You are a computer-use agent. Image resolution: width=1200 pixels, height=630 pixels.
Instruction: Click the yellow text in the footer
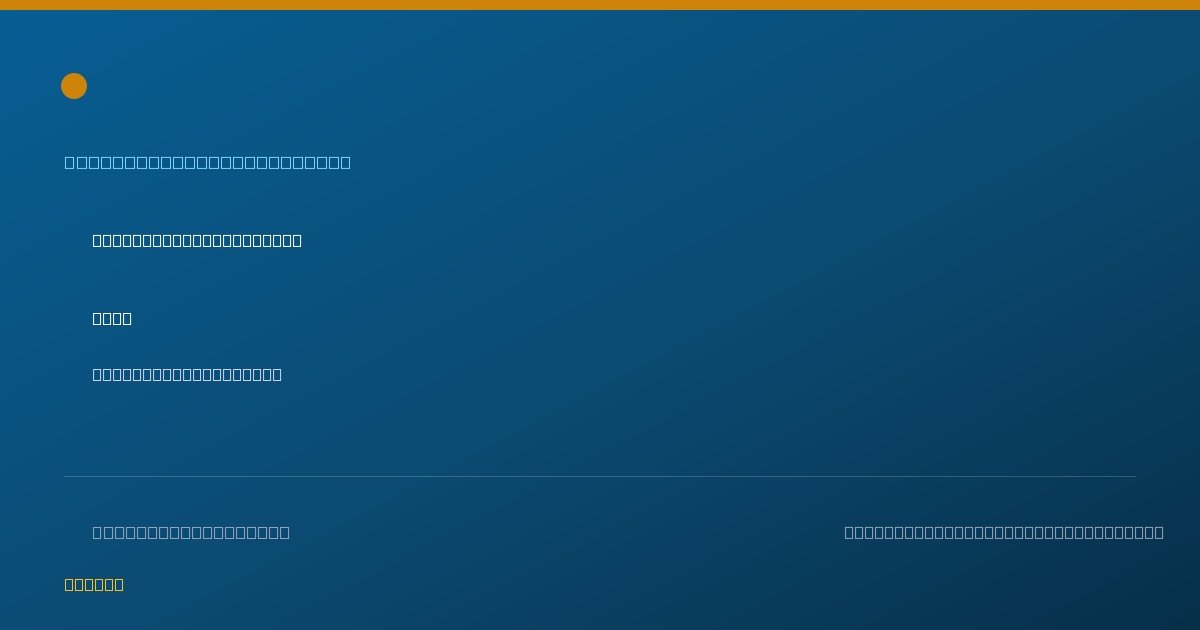tap(94, 584)
